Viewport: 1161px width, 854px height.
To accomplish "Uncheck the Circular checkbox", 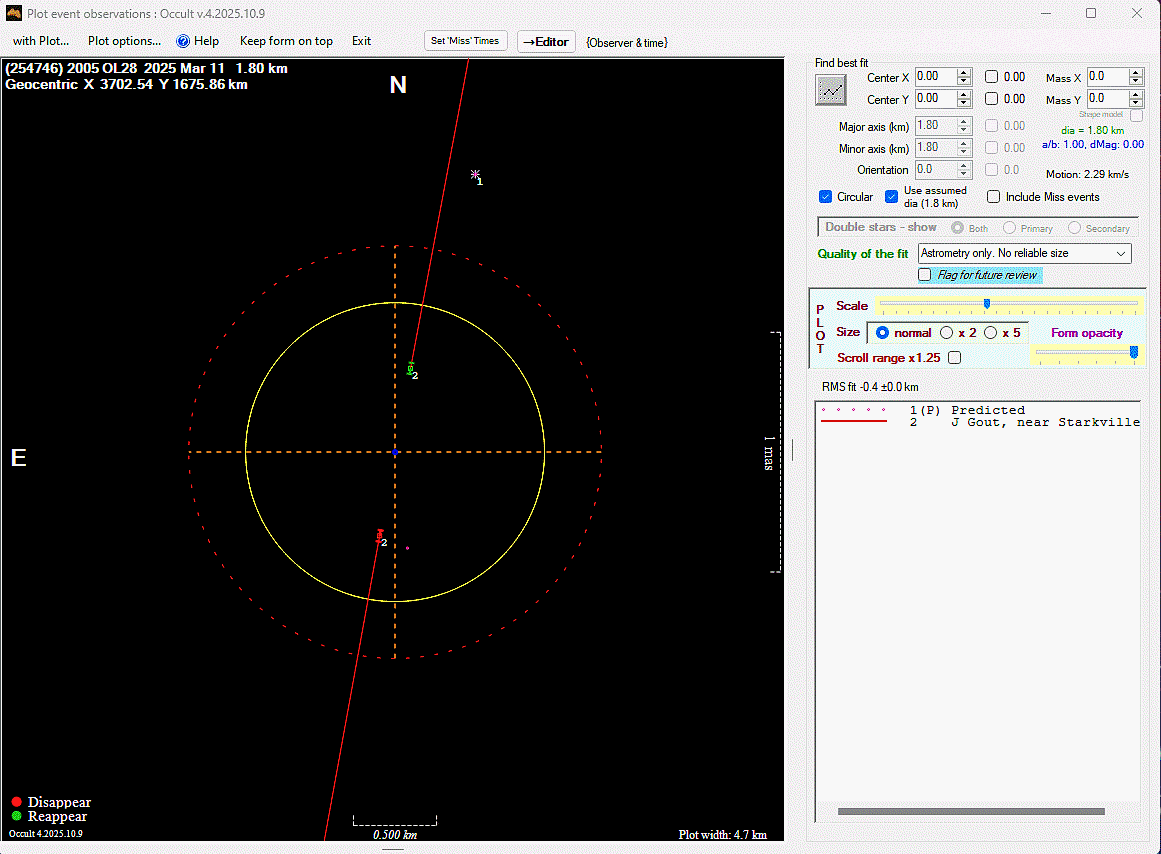I will coord(825,197).
